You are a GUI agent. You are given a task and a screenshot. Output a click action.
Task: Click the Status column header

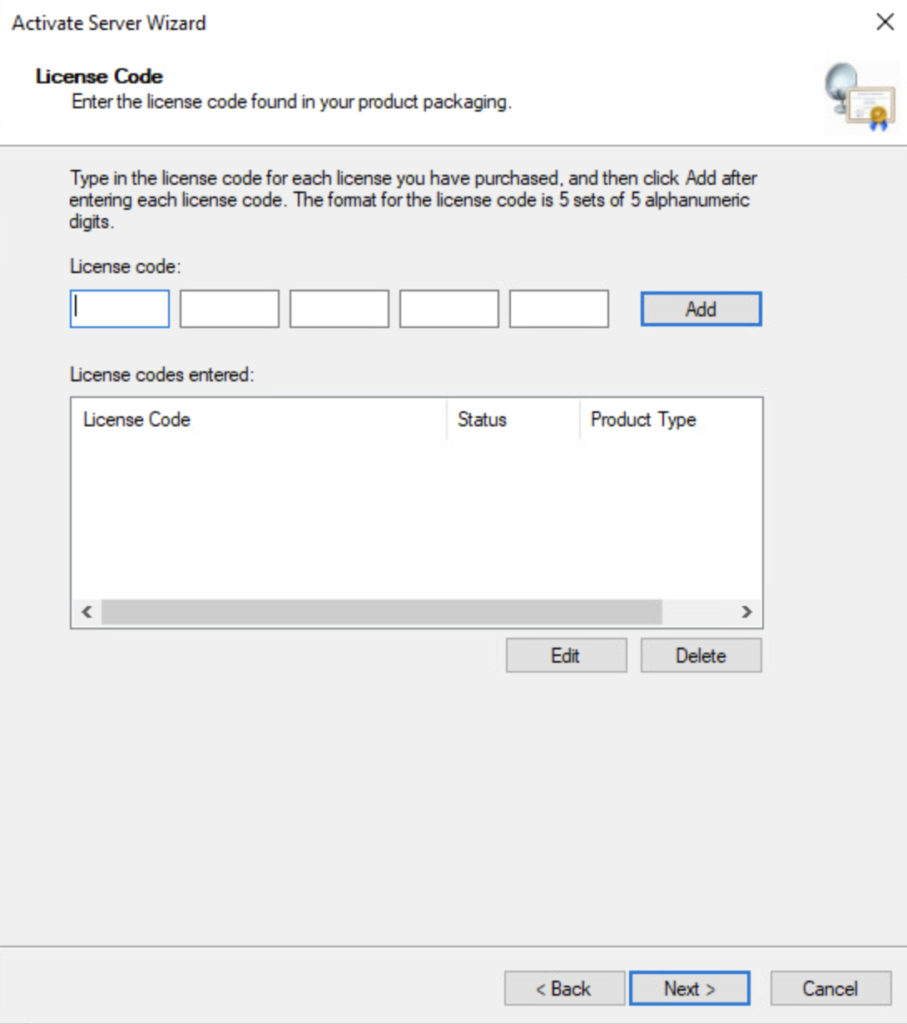coord(512,420)
